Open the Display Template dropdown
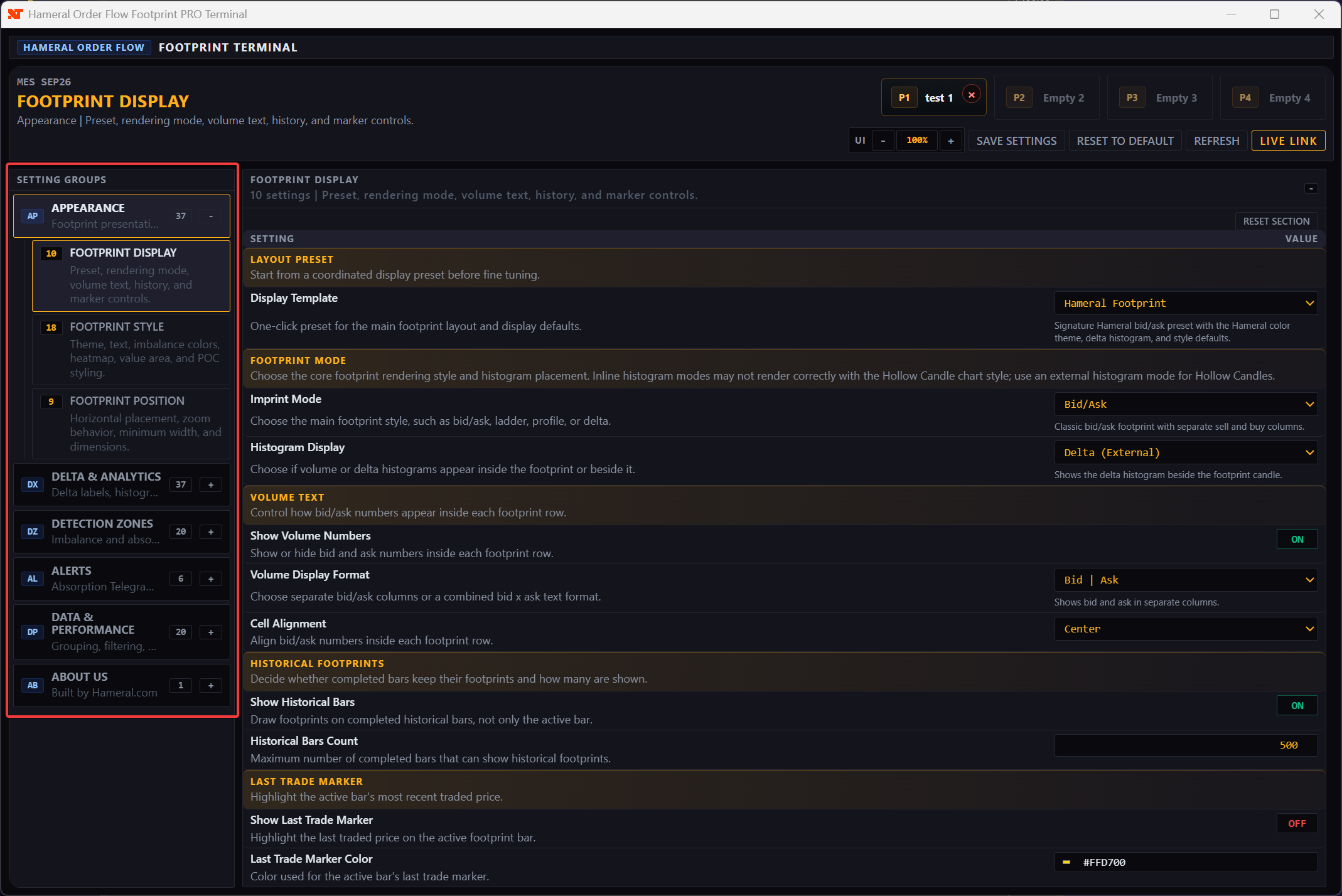This screenshot has width=1342, height=896. (x=1186, y=303)
